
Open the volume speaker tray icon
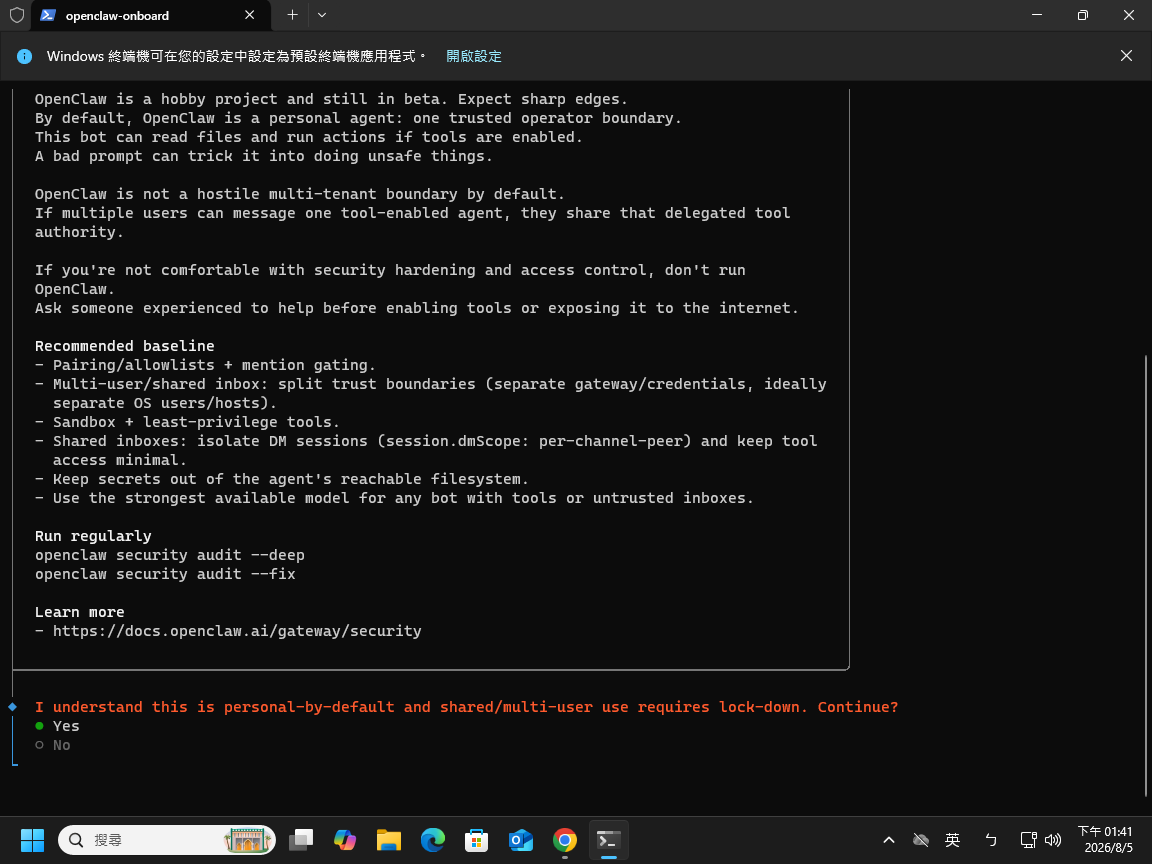click(1053, 840)
